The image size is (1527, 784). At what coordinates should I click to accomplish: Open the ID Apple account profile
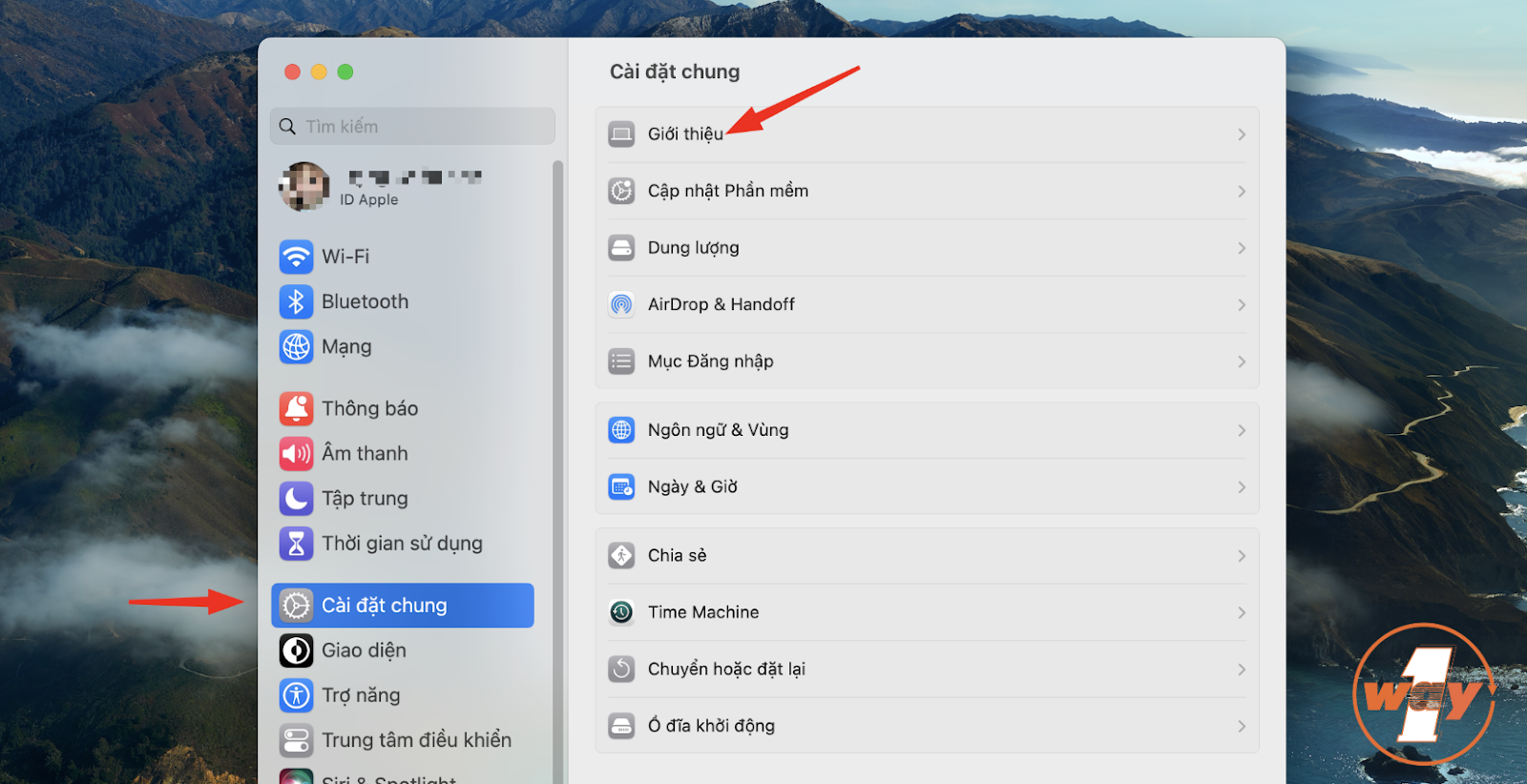click(403, 187)
